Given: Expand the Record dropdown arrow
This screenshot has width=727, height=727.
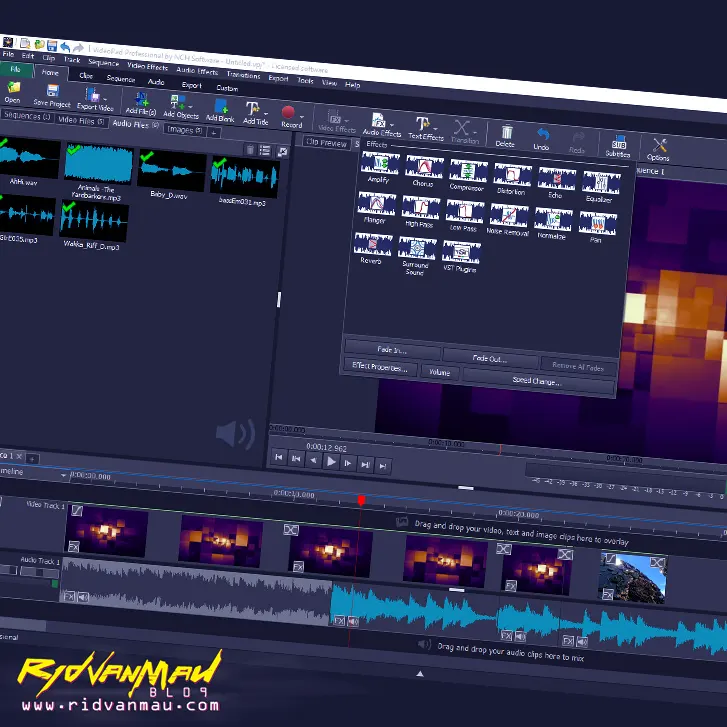Looking at the screenshot, I should pyautogui.click(x=302, y=117).
